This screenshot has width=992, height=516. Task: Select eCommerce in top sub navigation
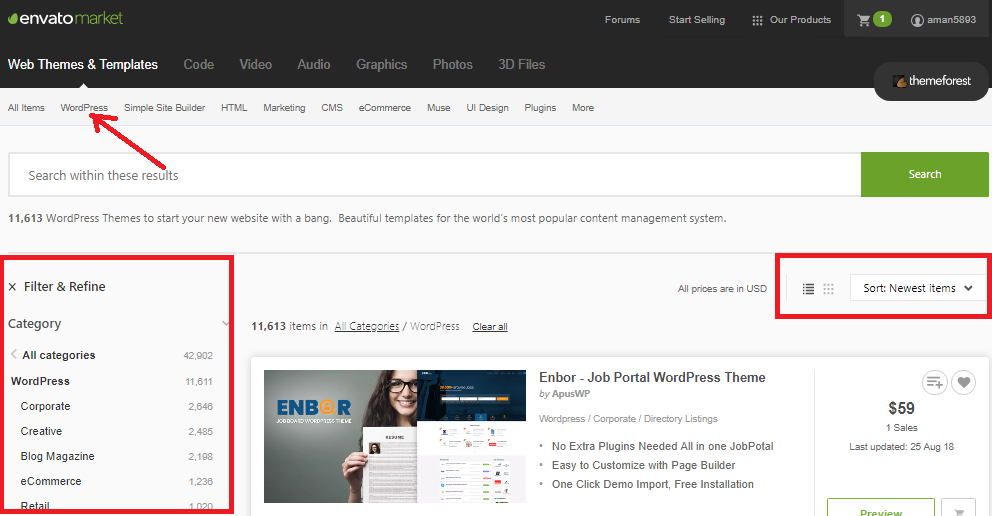point(385,108)
